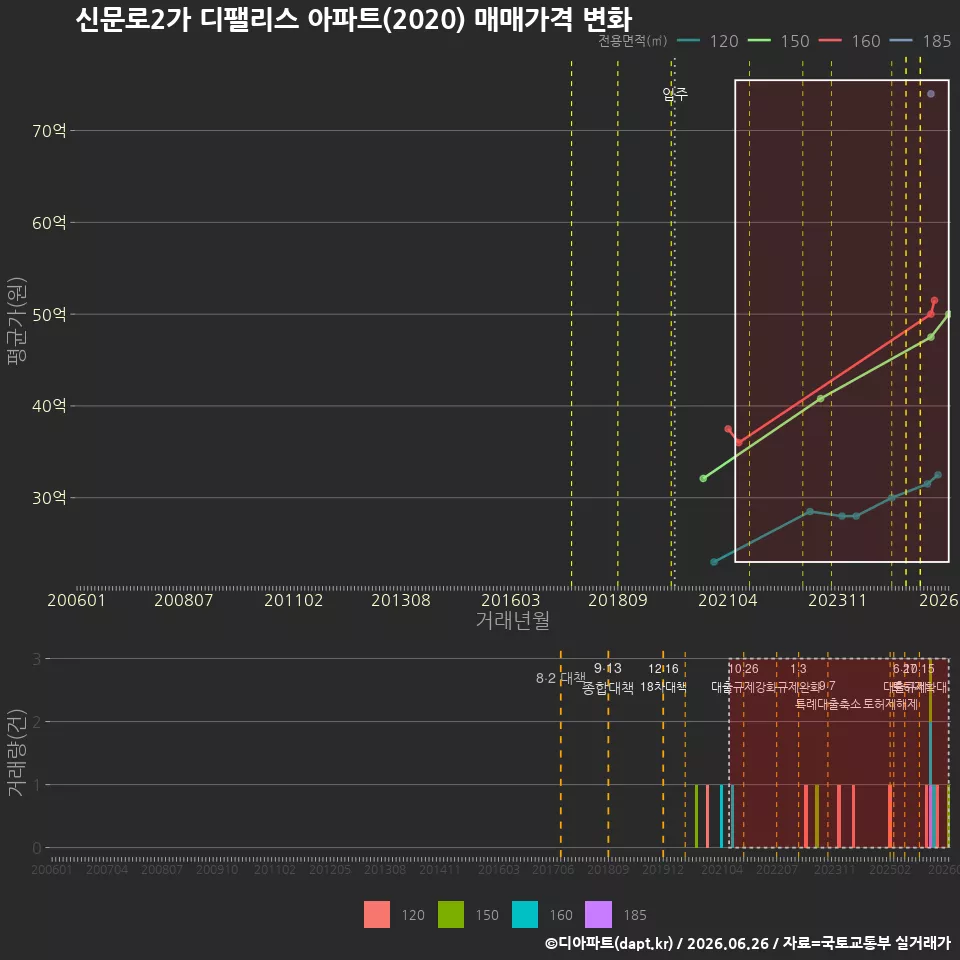Click the salmon 120 swatch in bottom legend

[x=377, y=914]
